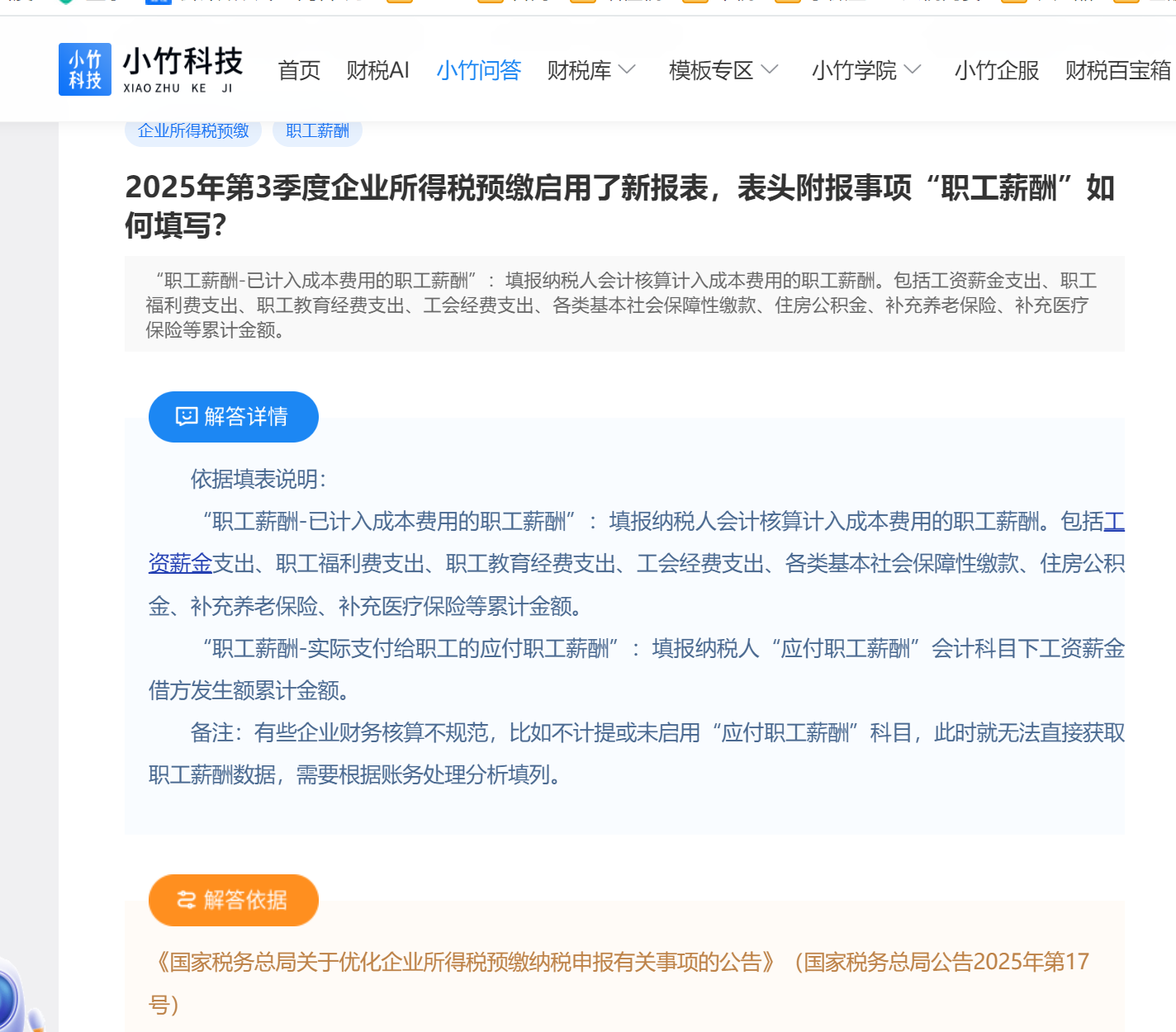The height and width of the screenshot is (1032, 1176).
Task: Open 小竹企服 in the top navigation
Action: point(996,70)
